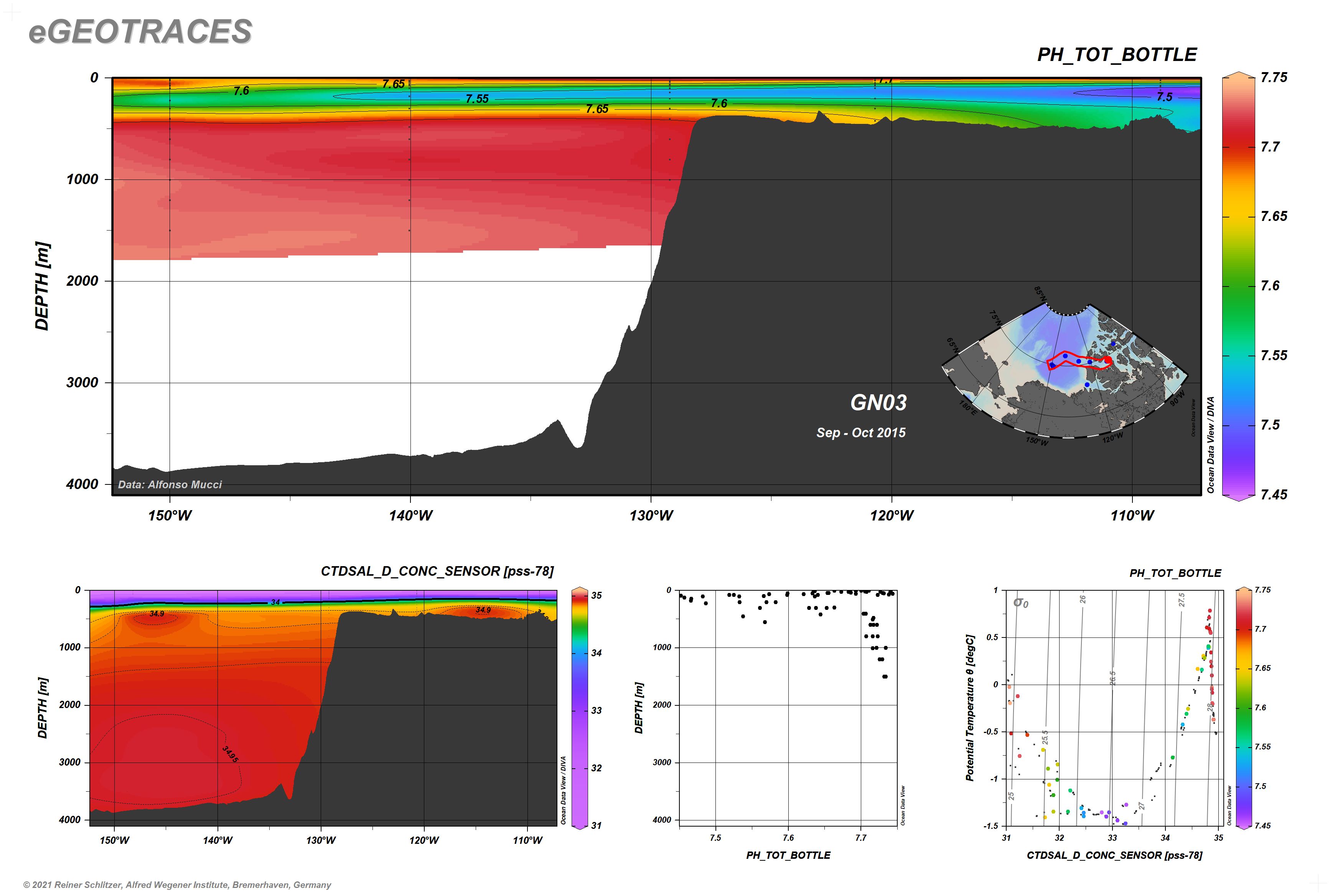This screenshot has height=896, width=1330.
Task: Click the T-S plot pH color bar
Action: click(x=1244, y=708)
